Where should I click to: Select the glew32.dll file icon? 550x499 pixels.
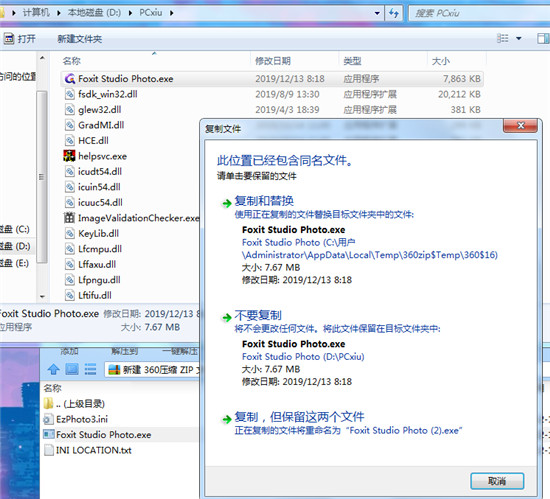(x=69, y=110)
